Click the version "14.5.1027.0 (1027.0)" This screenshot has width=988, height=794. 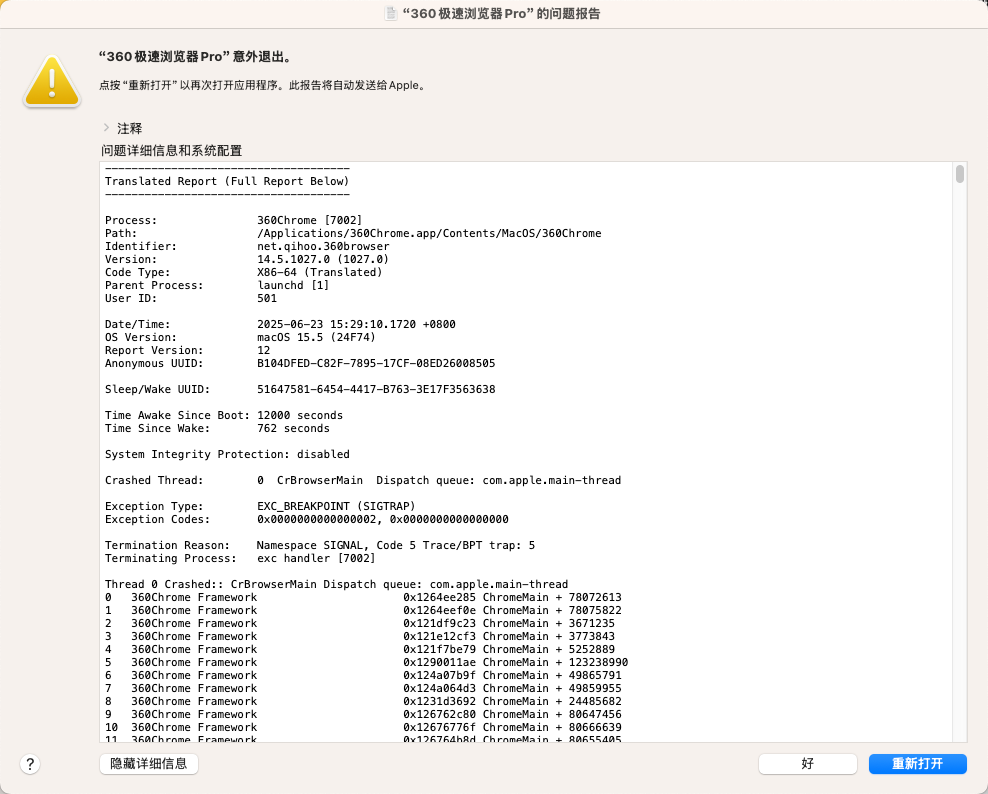[323, 260]
